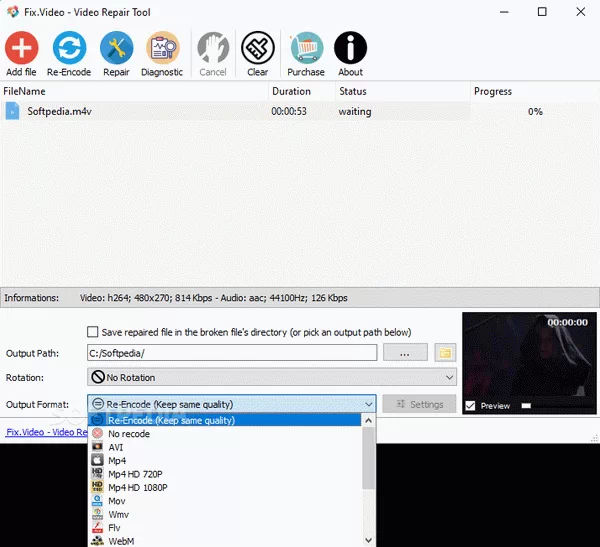600x547 pixels.
Task: Choose Flv output format
Action: (225, 527)
